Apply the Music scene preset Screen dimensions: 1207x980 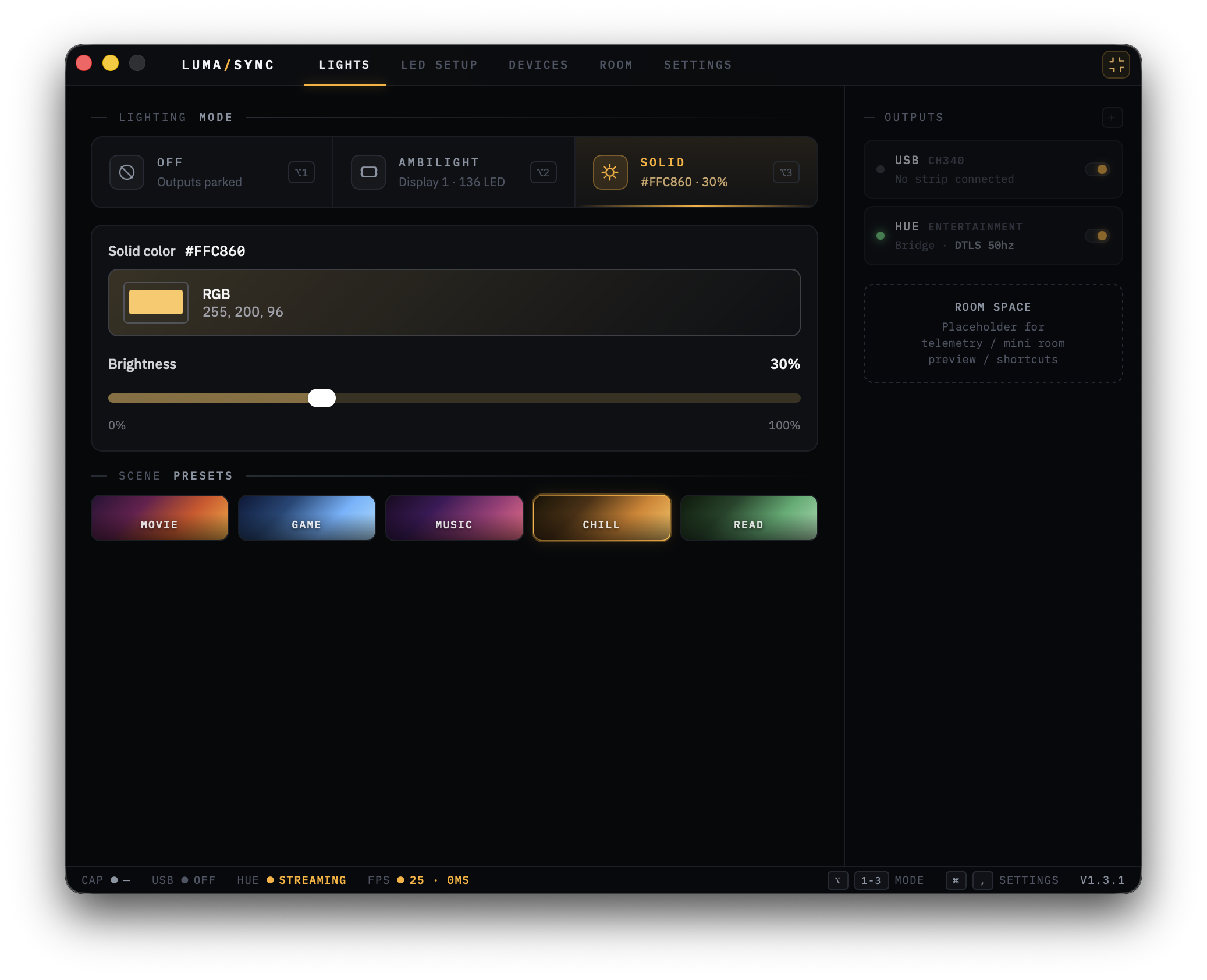click(454, 518)
